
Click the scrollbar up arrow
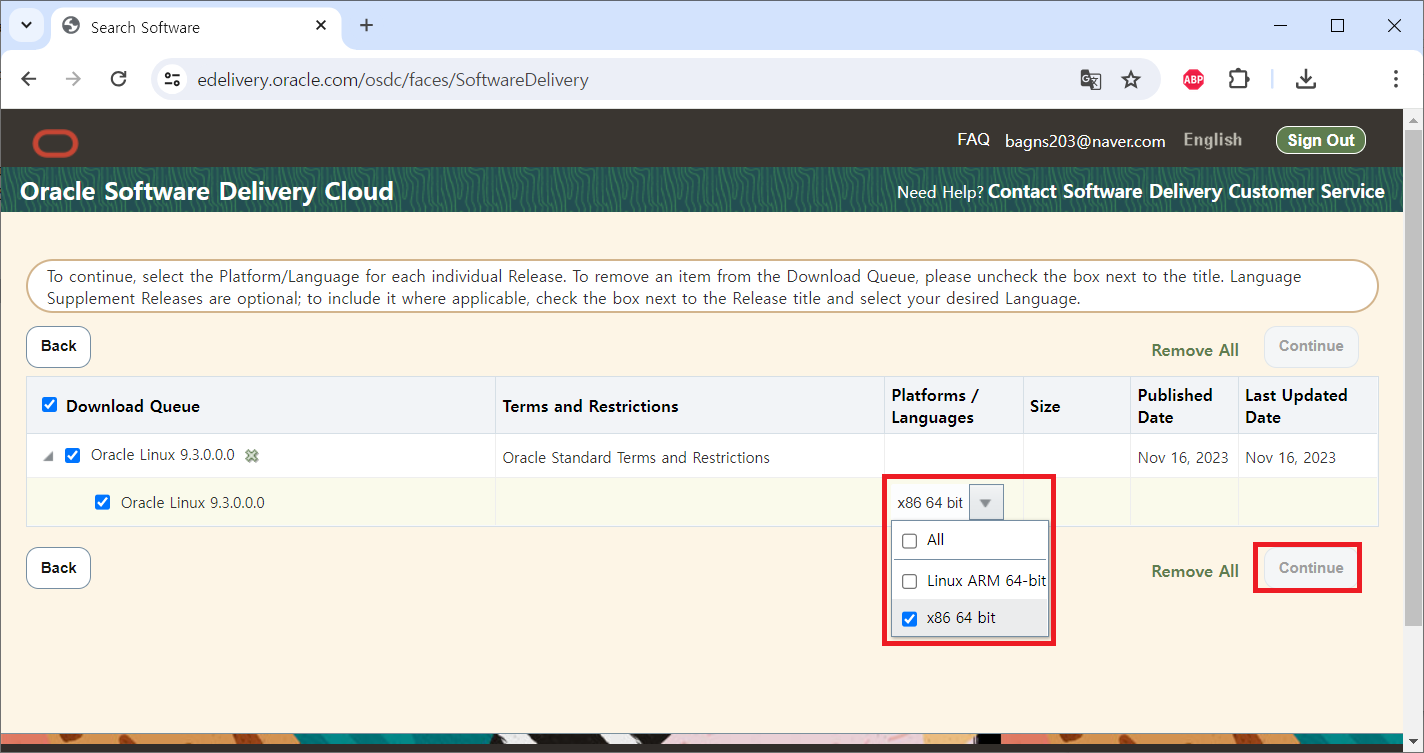(x=1414, y=118)
